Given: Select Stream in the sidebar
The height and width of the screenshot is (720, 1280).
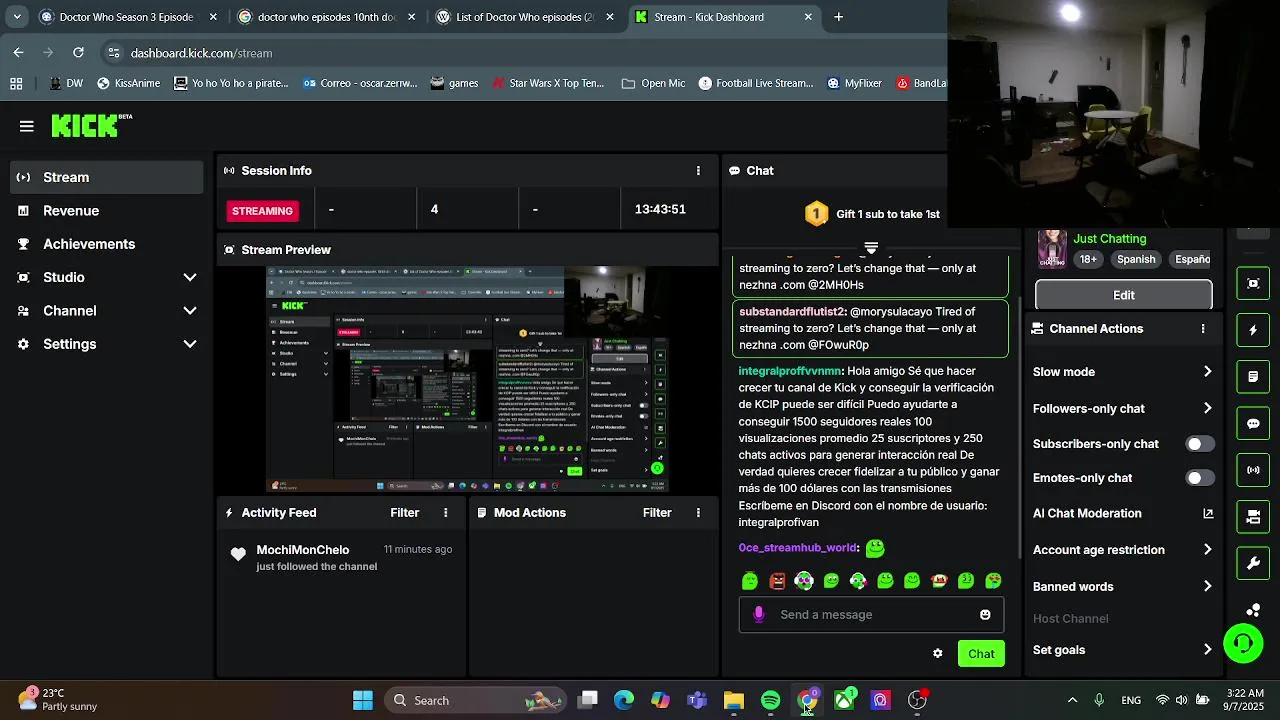Looking at the screenshot, I should (108, 178).
